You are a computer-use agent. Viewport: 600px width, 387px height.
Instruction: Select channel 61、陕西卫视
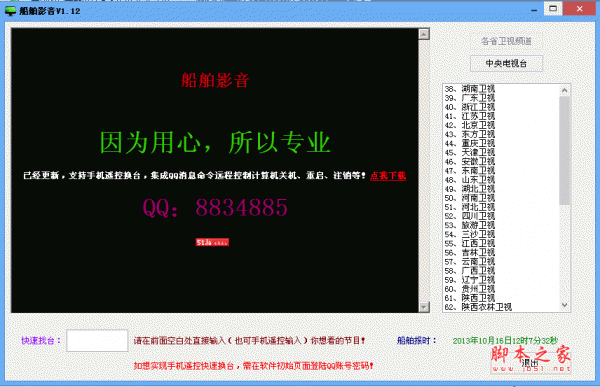pyautogui.click(x=470, y=298)
